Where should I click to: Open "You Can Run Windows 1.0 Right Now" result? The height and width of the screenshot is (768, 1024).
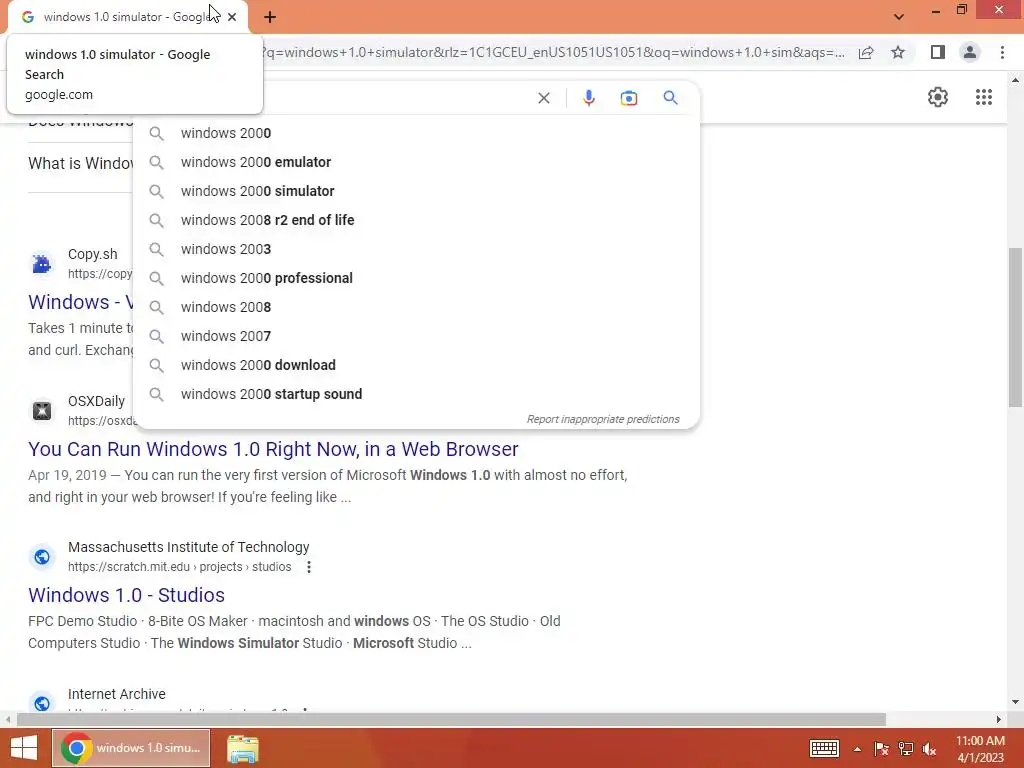click(x=273, y=449)
